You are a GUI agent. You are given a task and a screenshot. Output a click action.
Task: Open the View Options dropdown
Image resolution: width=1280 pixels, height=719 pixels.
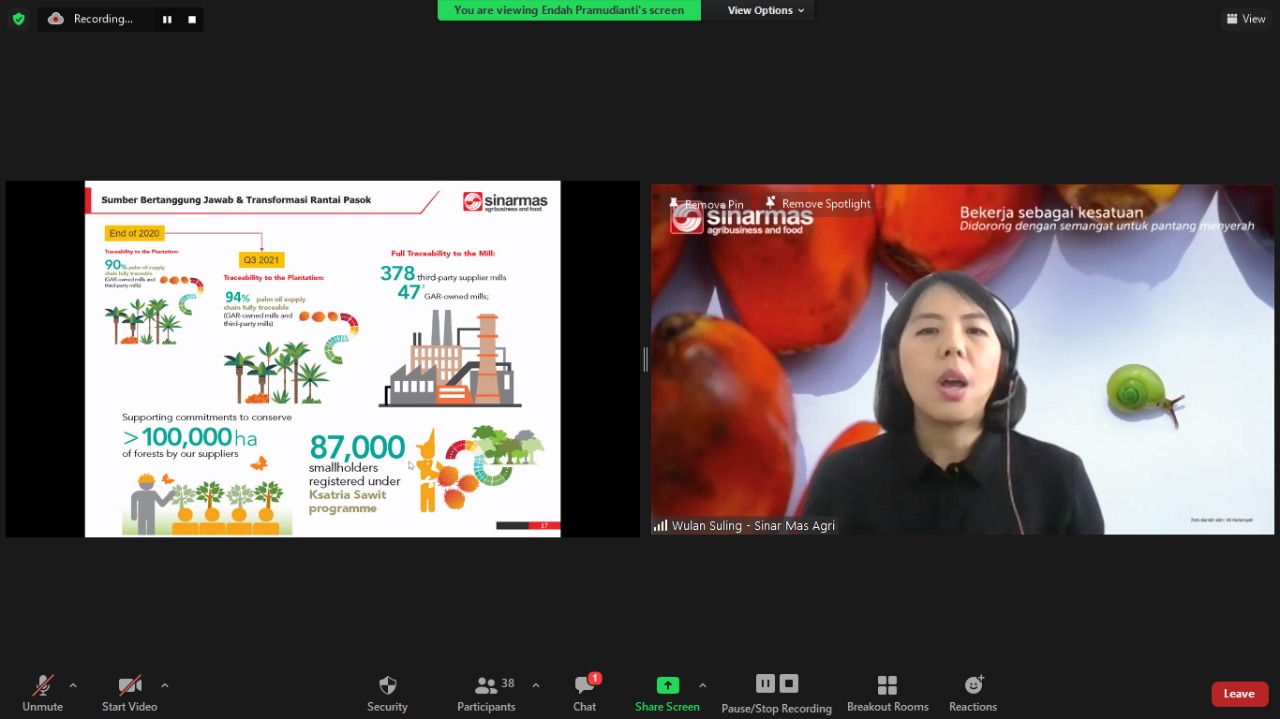[766, 10]
